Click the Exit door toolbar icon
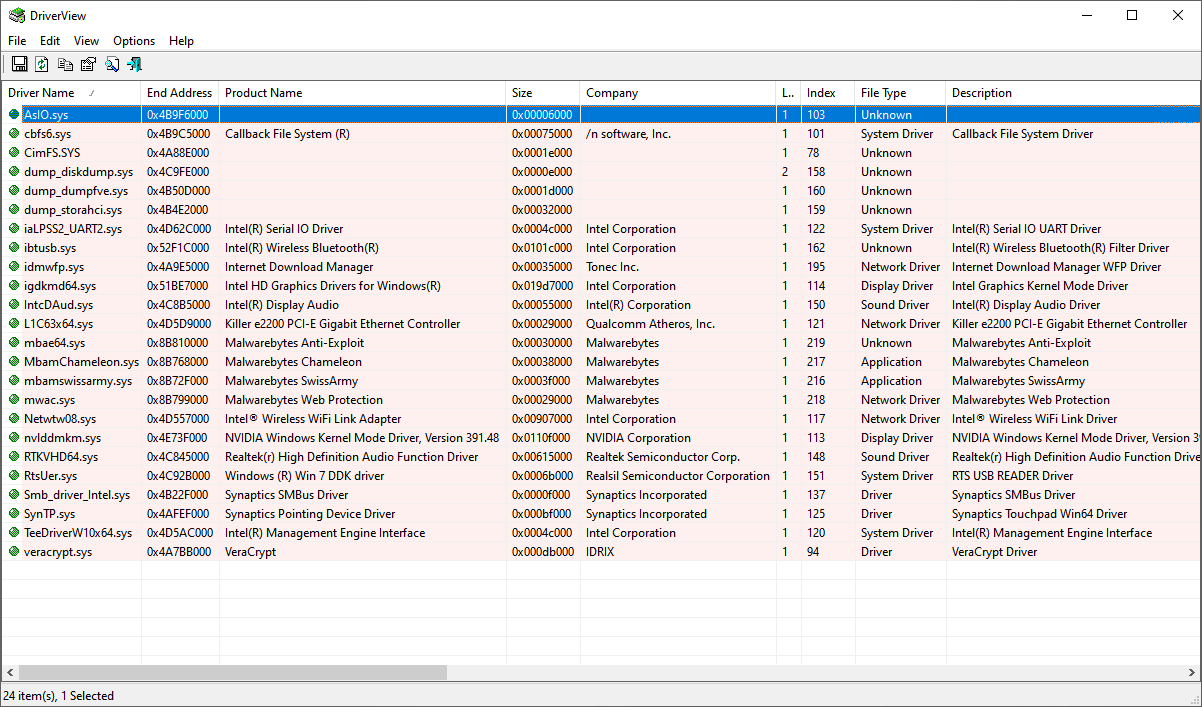The image size is (1202, 707). (x=134, y=63)
